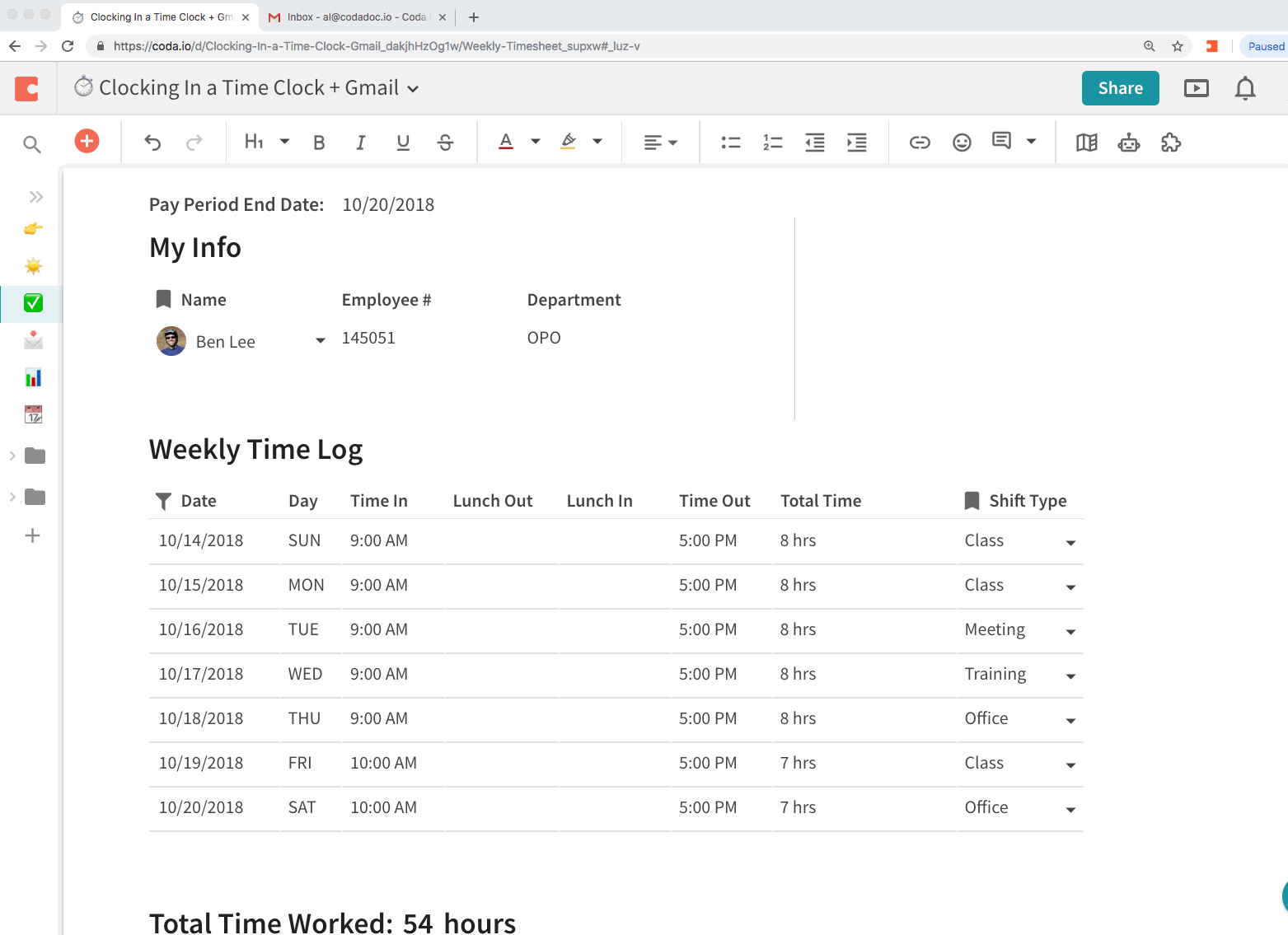Click the Ben Lee avatar thumbnail
The width and height of the screenshot is (1288, 935).
pos(171,341)
